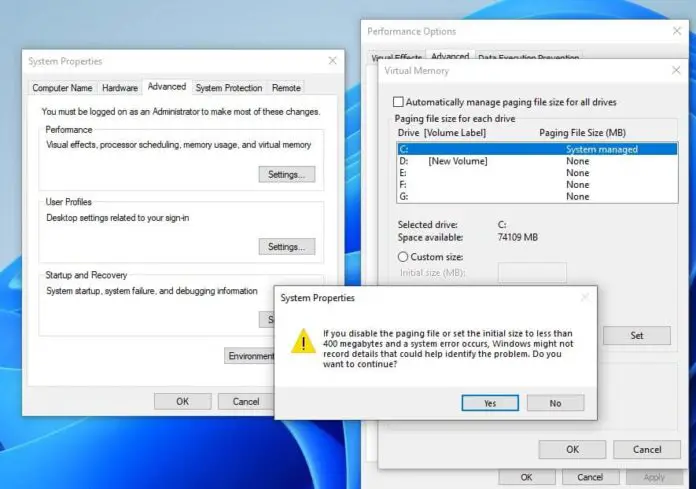Switch to the Computer Name tab
The width and height of the screenshot is (696, 489).
pos(62,88)
